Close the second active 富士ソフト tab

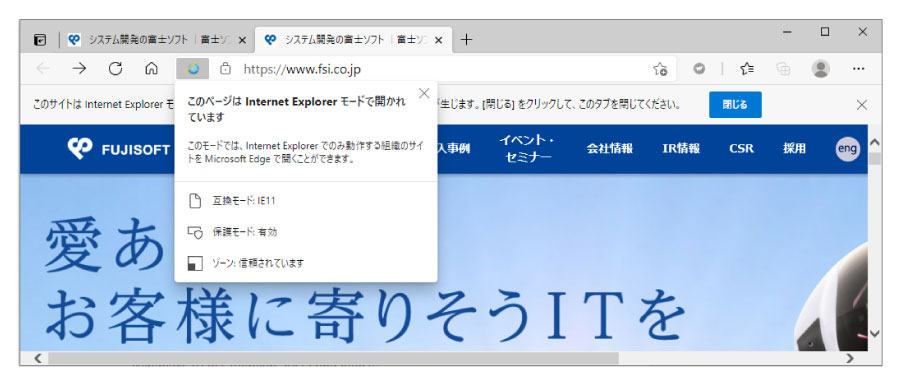click(x=439, y=40)
